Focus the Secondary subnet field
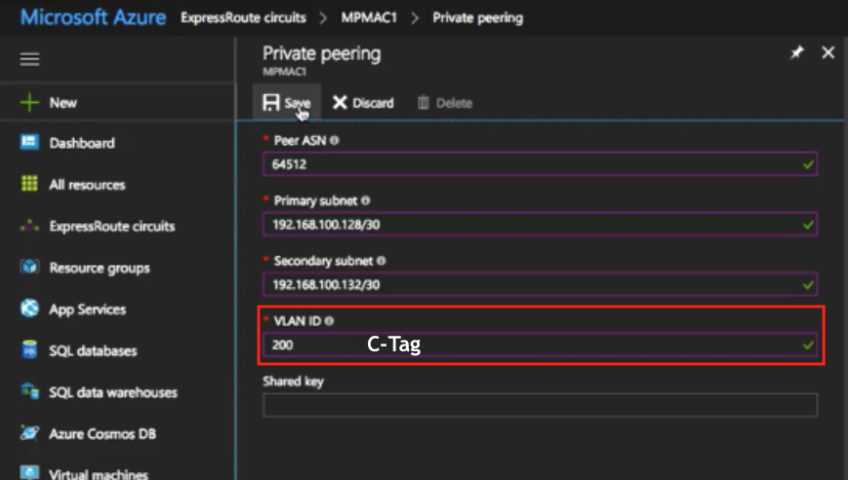848x480 pixels. pyautogui.click(x=540, y=284)
